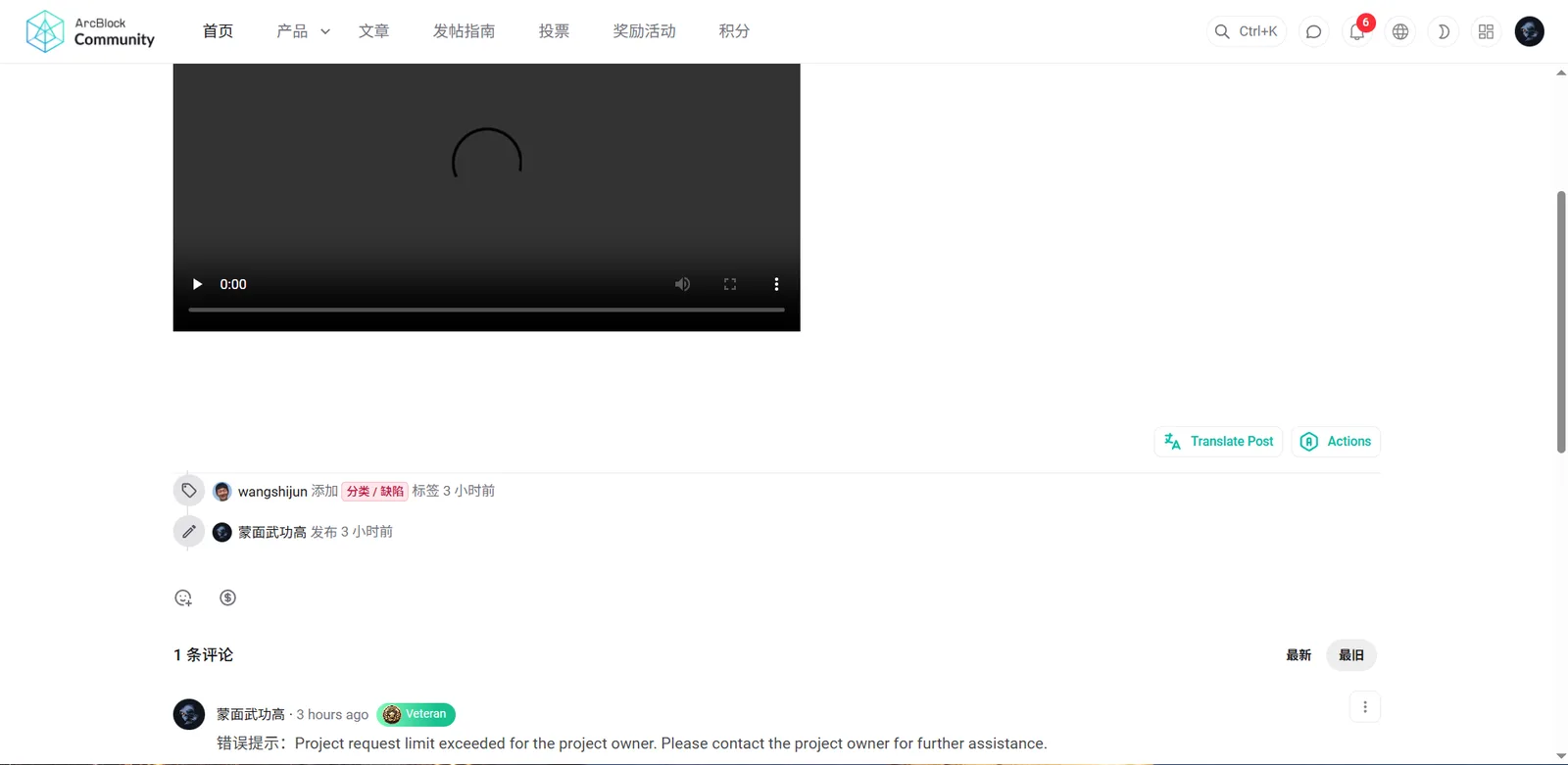Click the 分类 / 缺陷 label tag

click(x=374, y=492)
